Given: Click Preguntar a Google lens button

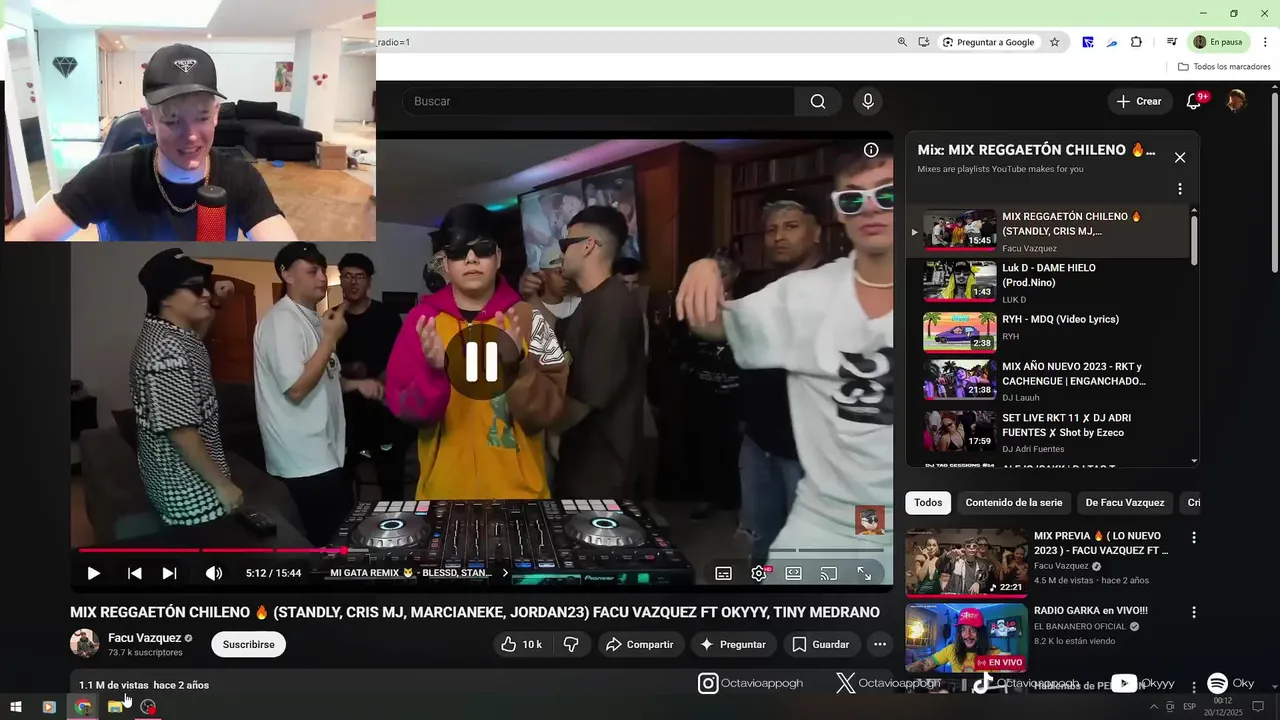Looking at the screenshot, I should pos(989,42).
